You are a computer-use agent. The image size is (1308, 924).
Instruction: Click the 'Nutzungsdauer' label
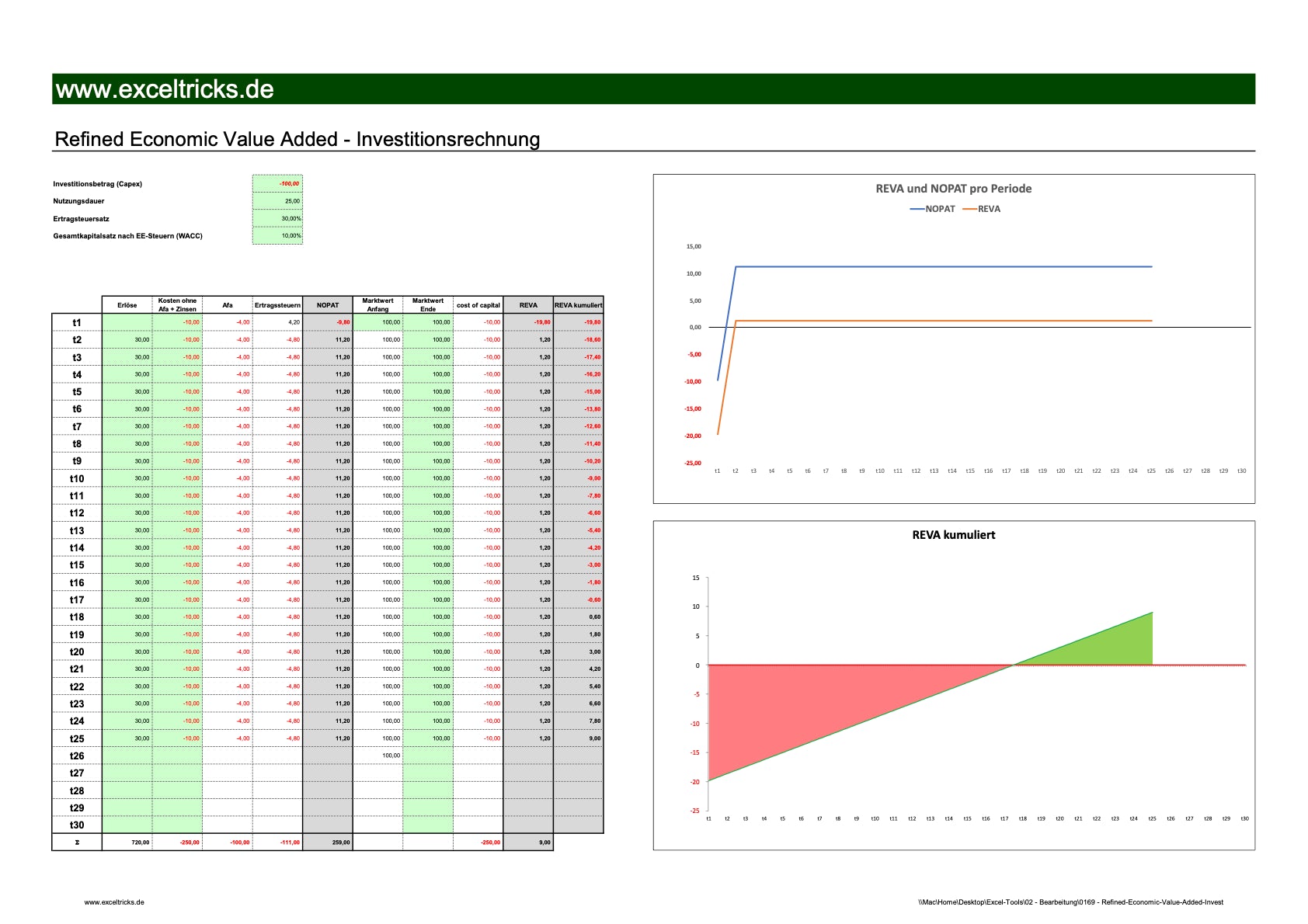pyautogui.click(x=78, y=201)
